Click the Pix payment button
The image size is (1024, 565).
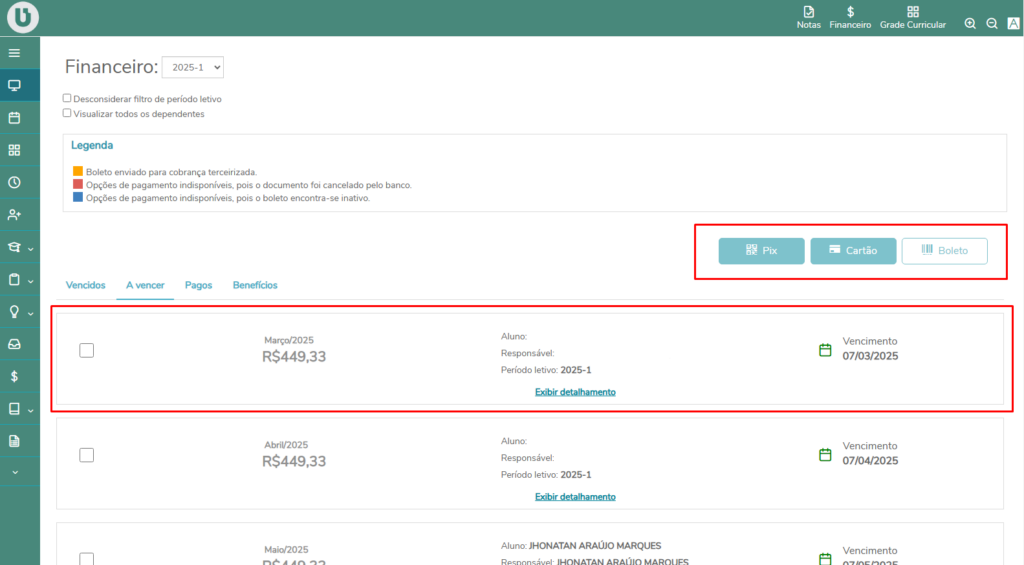(761, 251)
